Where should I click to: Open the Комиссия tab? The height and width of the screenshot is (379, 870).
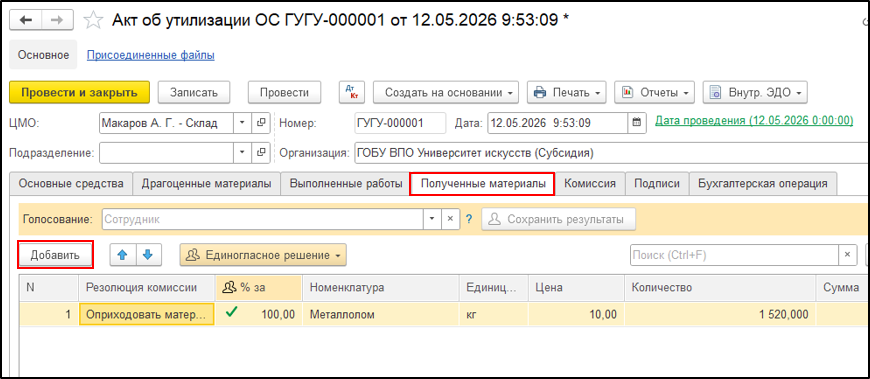(x=590, y=184)
